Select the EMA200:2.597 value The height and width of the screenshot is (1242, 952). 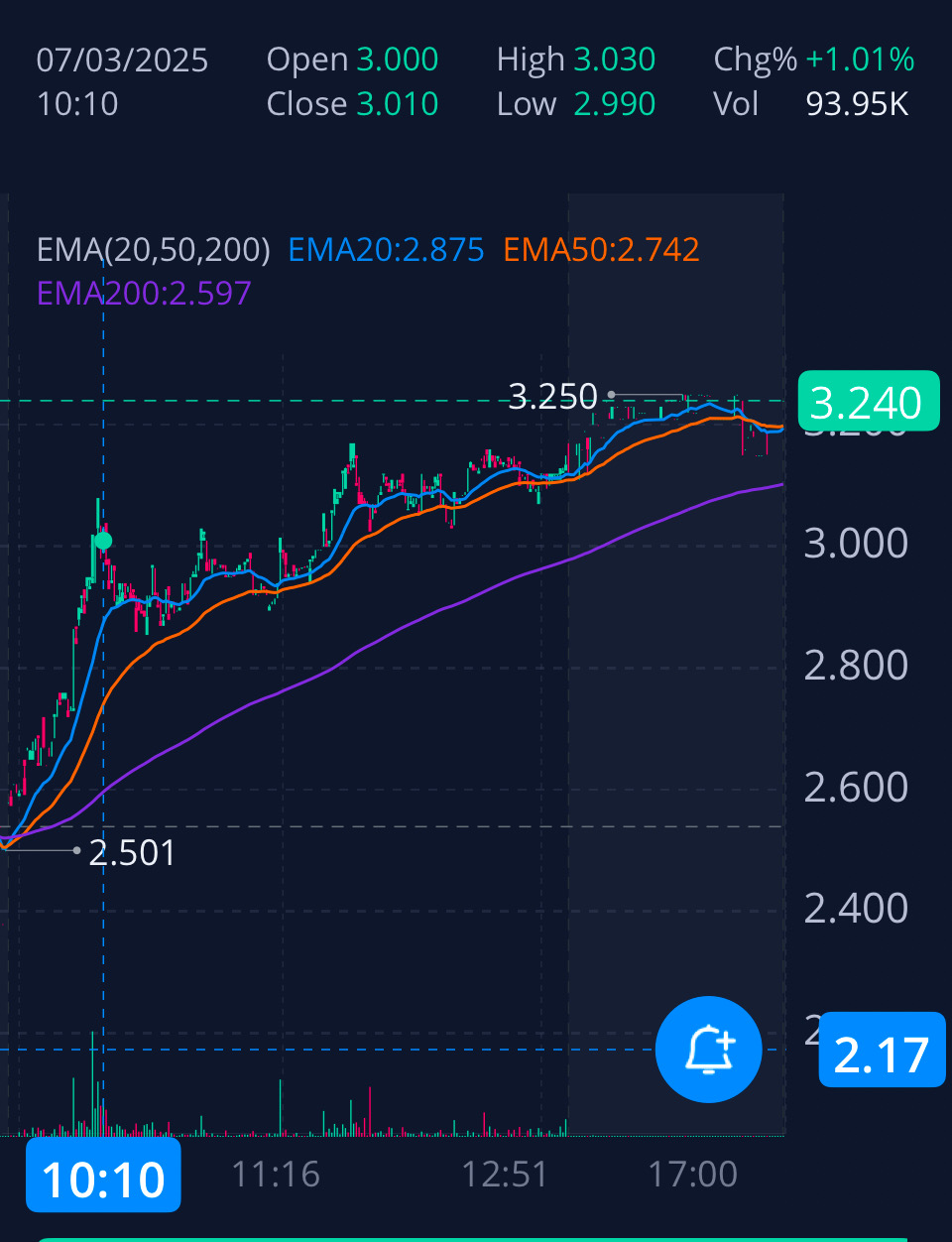[x=144, y=293]
